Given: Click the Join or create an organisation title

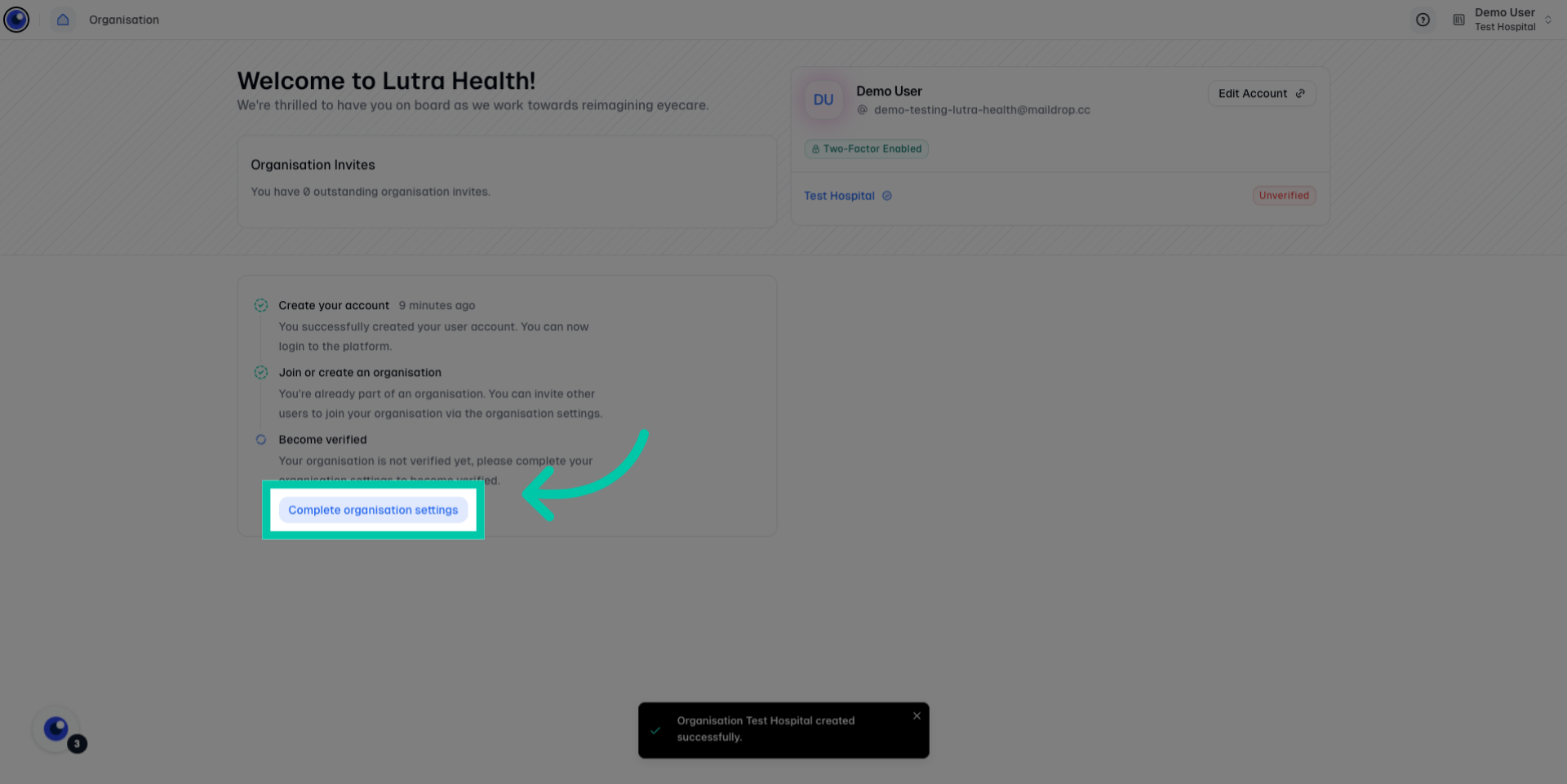Looking at the screenshot, I should point(360,372).
